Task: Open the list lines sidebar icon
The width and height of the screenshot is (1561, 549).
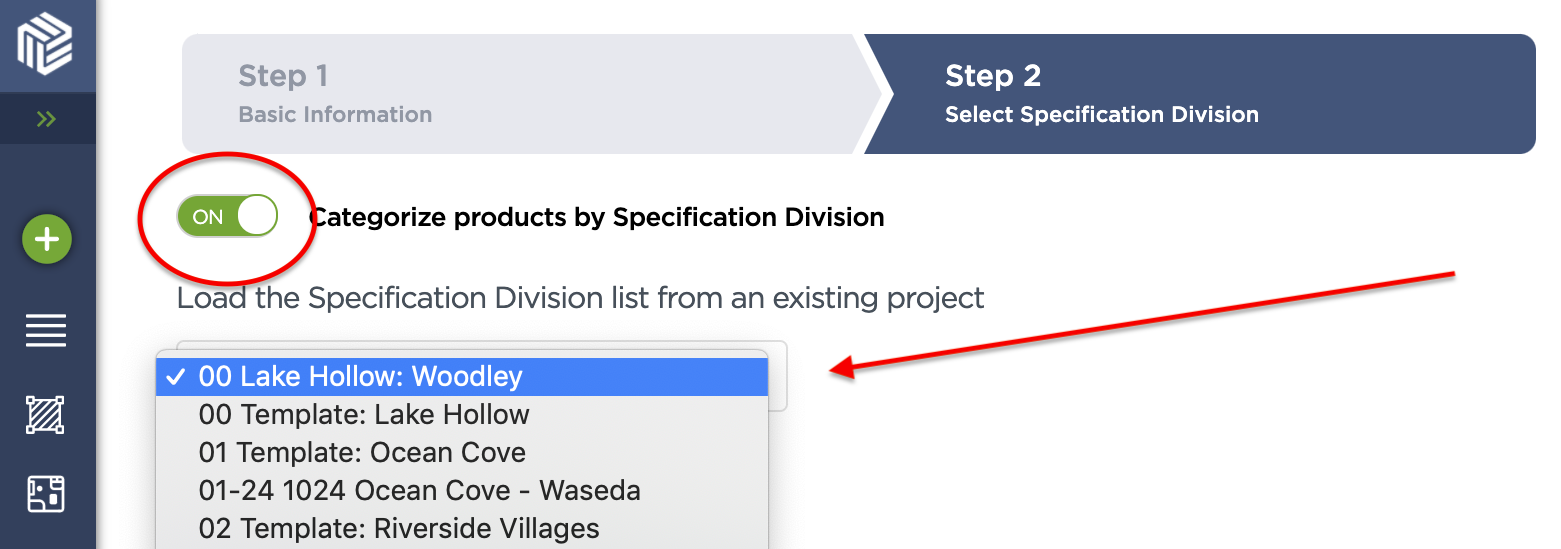Action: click(x=46, y=330)
